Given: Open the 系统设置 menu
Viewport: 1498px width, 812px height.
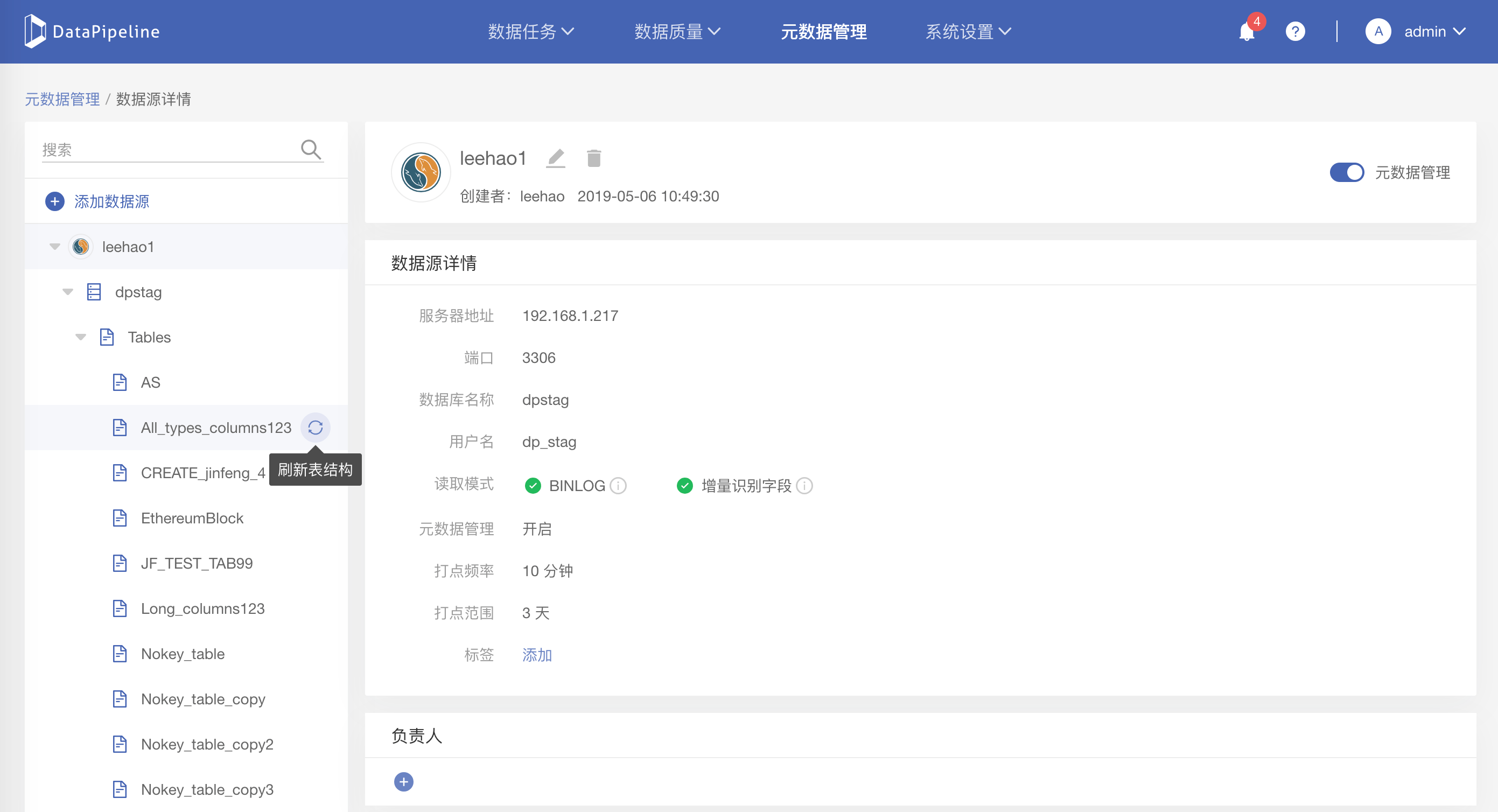Looking at the screenshot, I should click(968, 31).
